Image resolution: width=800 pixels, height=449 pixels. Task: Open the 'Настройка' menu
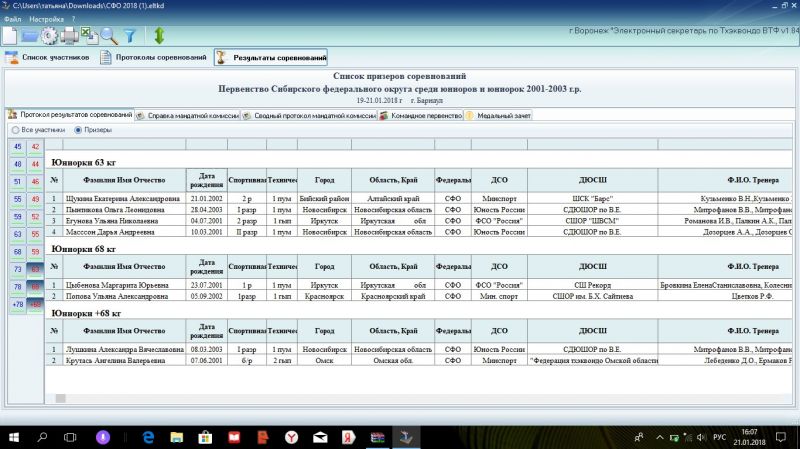46,18
